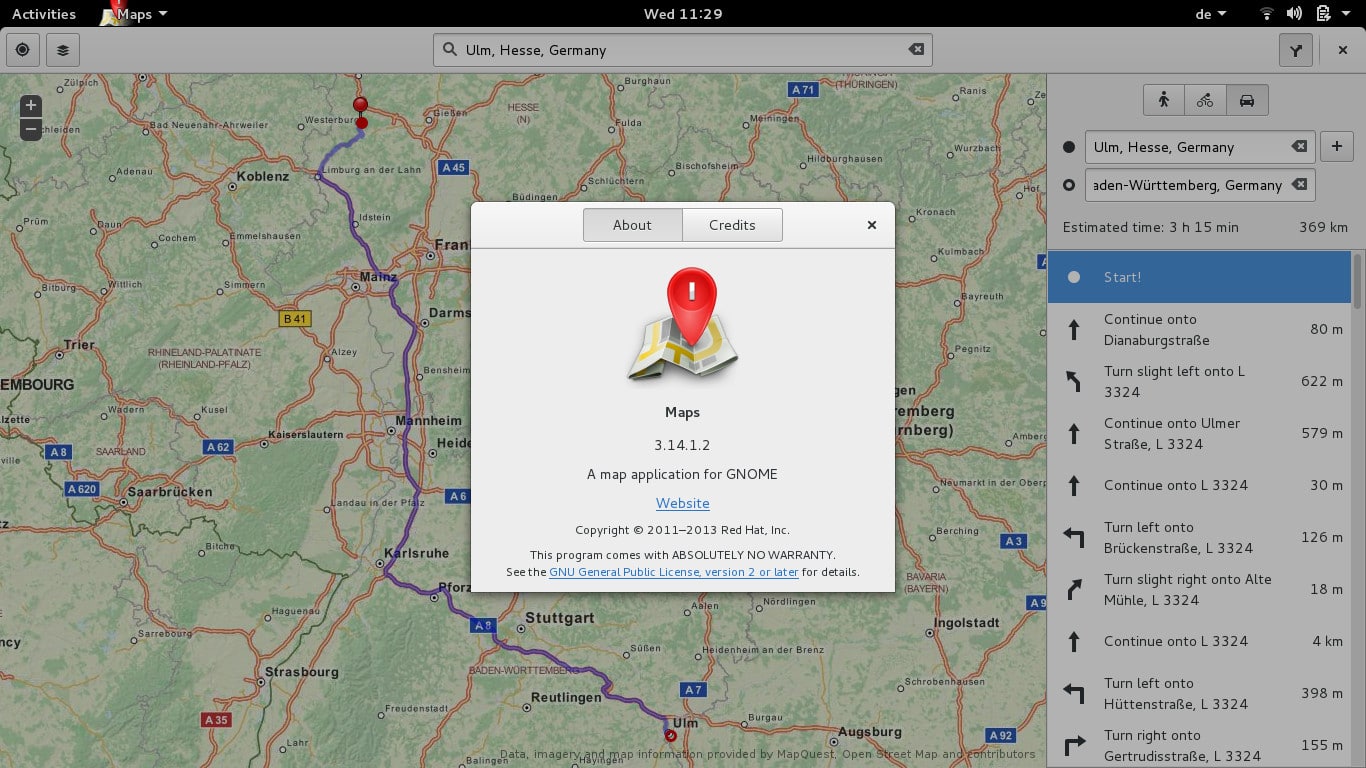The image size is (1366, 768).
Task: Add another route destination
Action: coord(1337,147)
